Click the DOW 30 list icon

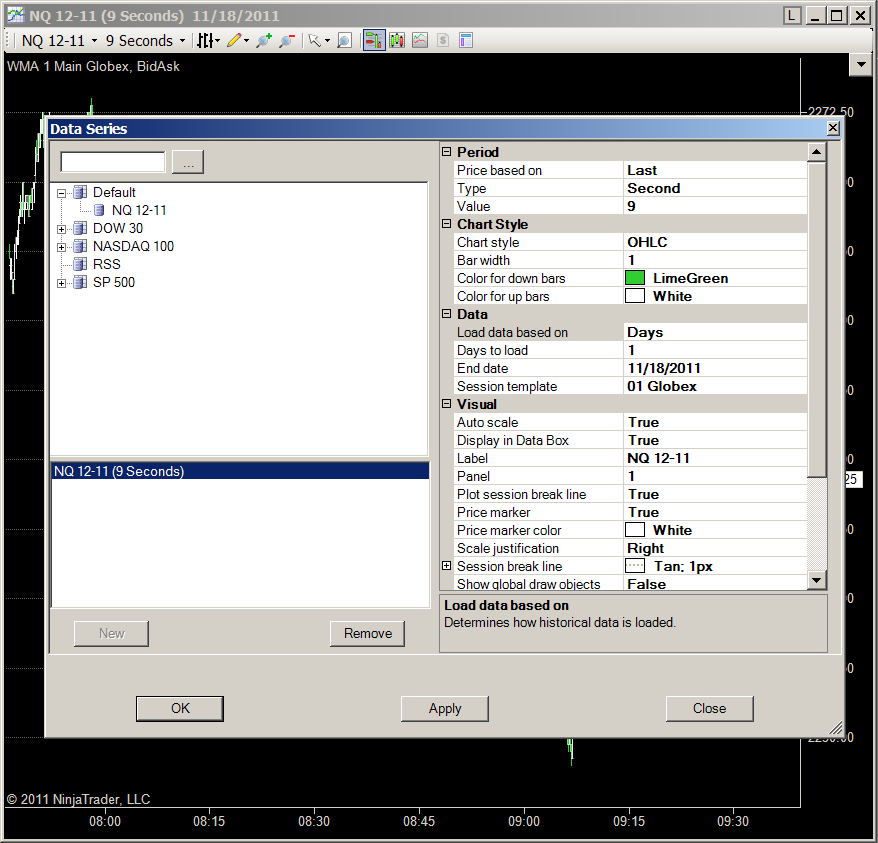pyautogui.click(x=80, y=228)
